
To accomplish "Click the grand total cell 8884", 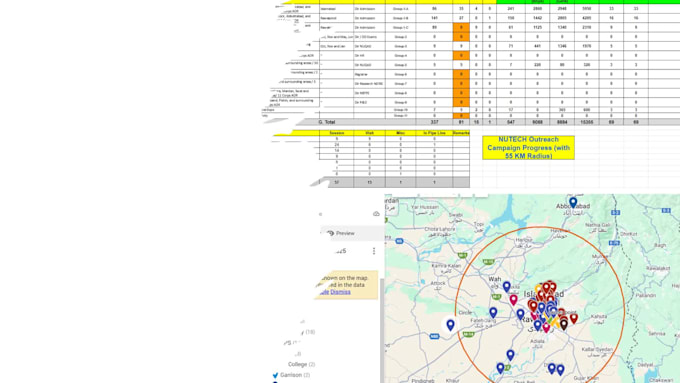I will coord(562,122).
